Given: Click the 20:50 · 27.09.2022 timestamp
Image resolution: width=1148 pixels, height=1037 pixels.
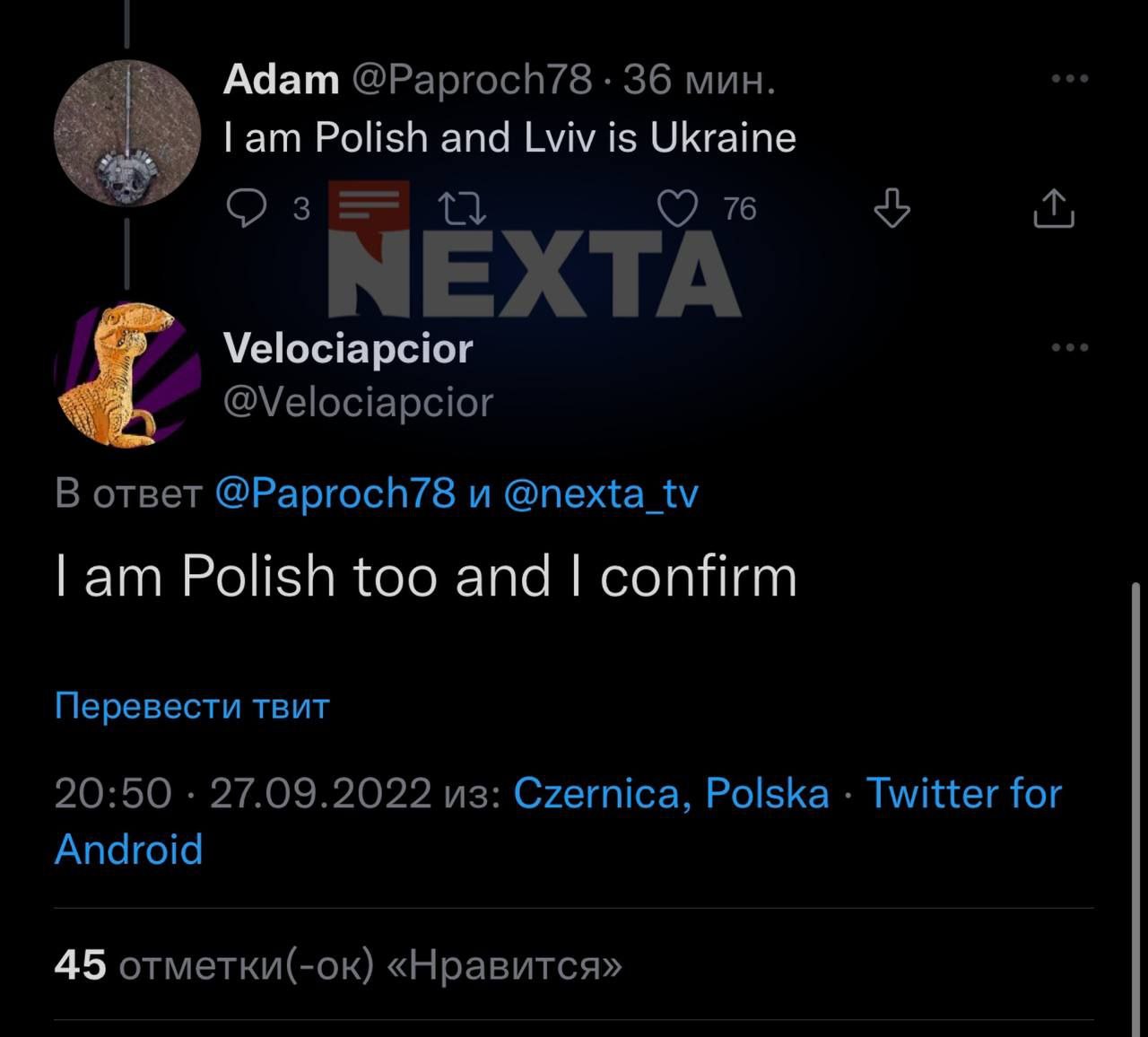Looking at the screenshot, I should tap(242, 794).
